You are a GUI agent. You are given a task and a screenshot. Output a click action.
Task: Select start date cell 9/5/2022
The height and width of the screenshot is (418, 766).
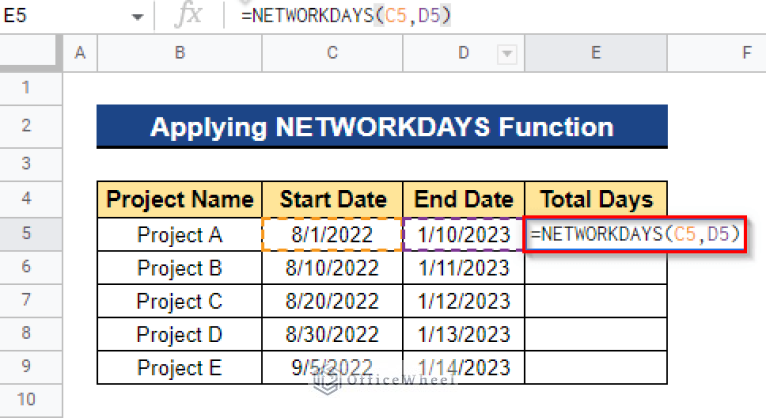(x=332, y=367)
